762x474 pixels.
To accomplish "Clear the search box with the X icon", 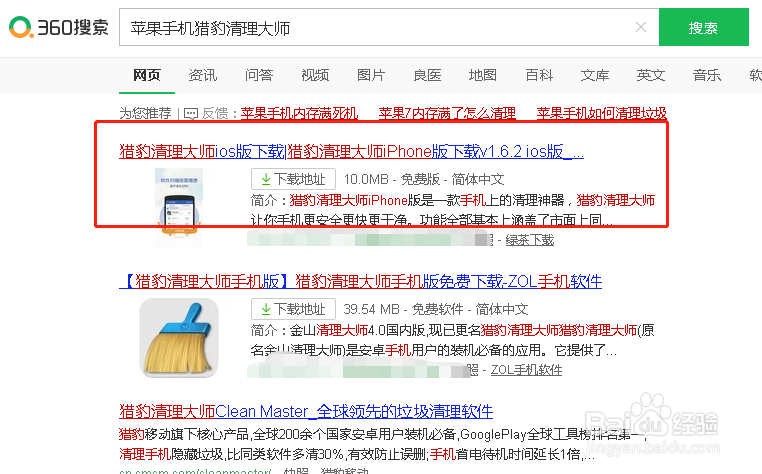I will click(641, 27).
